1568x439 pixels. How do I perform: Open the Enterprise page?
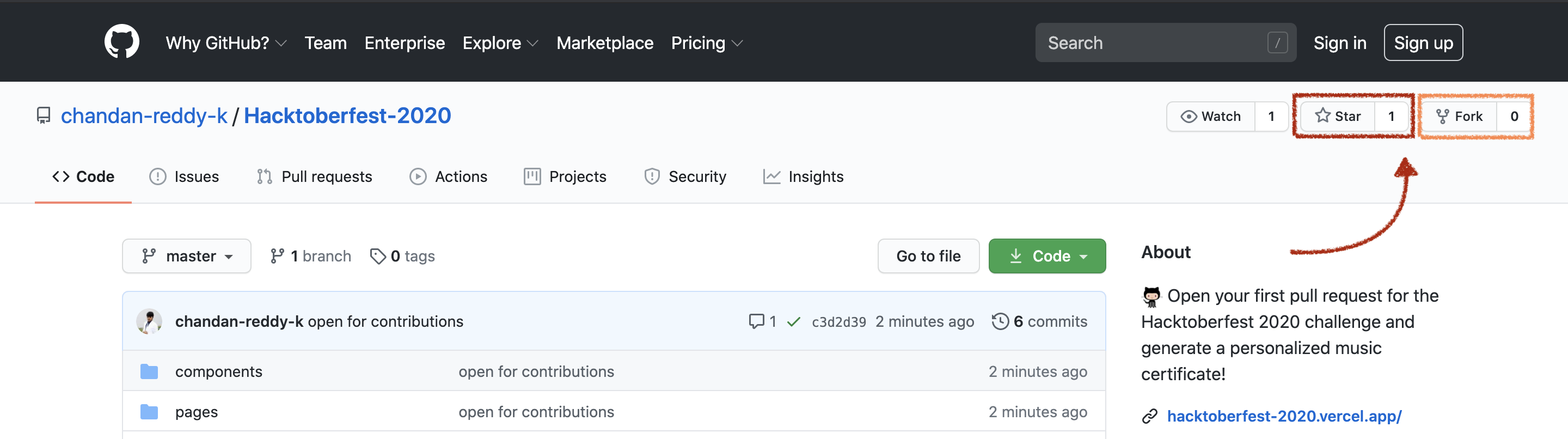pos(404,42)
